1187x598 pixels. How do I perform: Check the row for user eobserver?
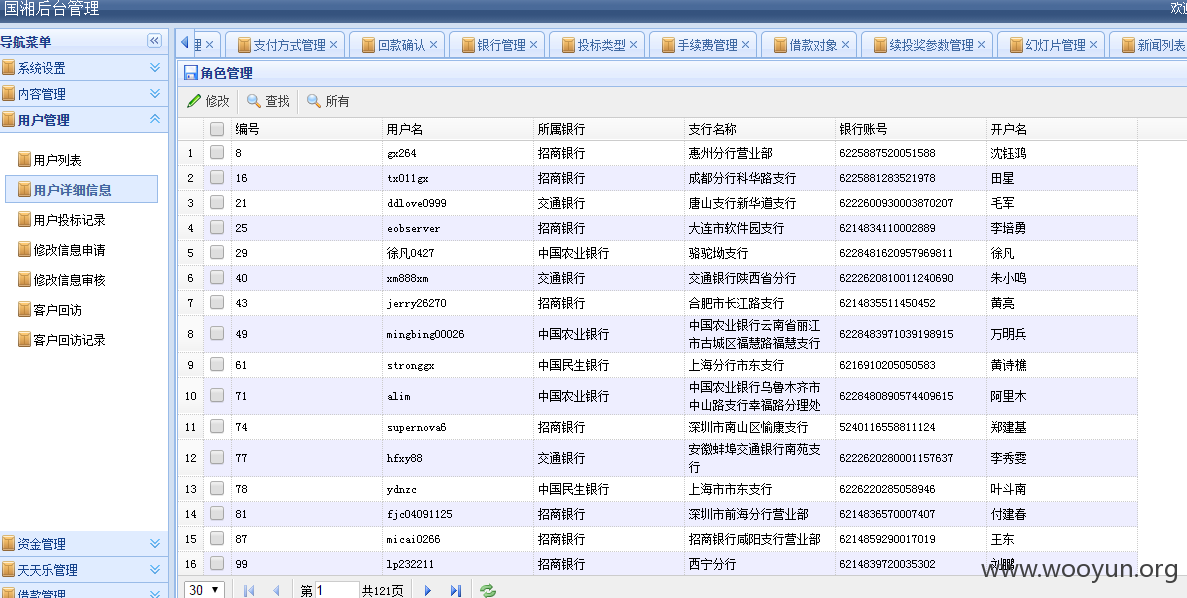217,227
